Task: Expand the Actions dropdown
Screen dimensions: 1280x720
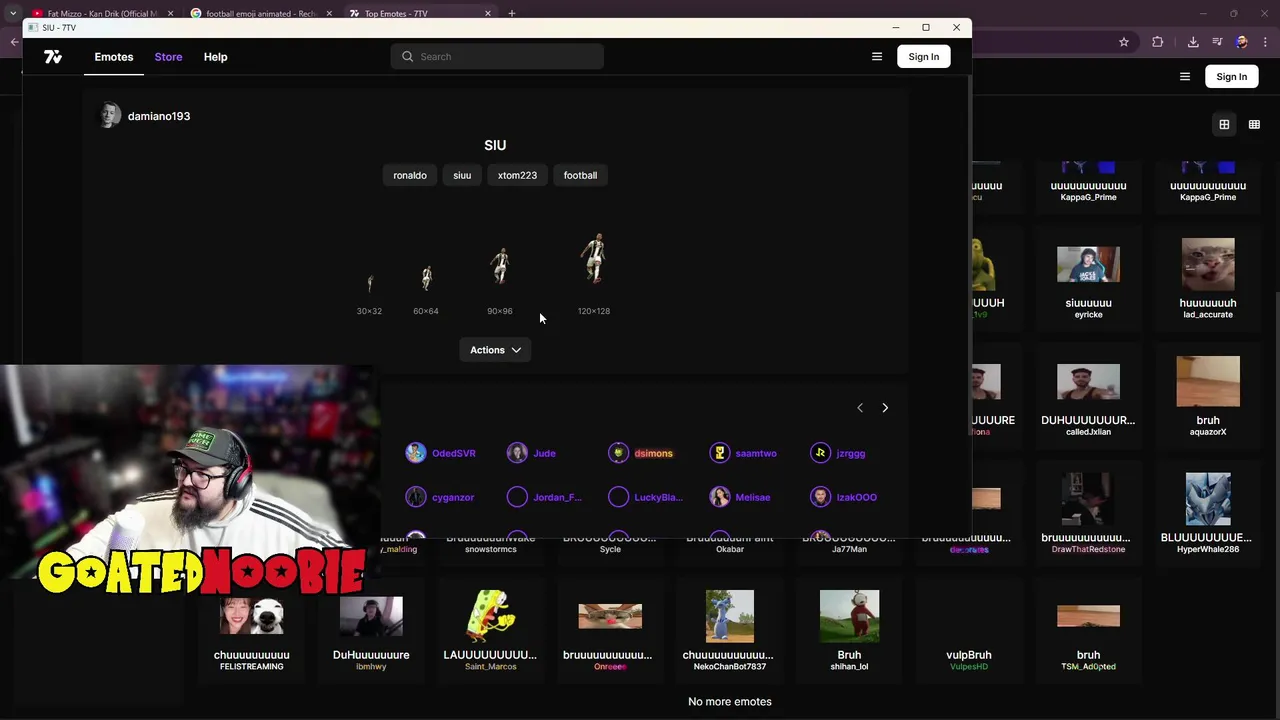Action: tap(495, 350)
